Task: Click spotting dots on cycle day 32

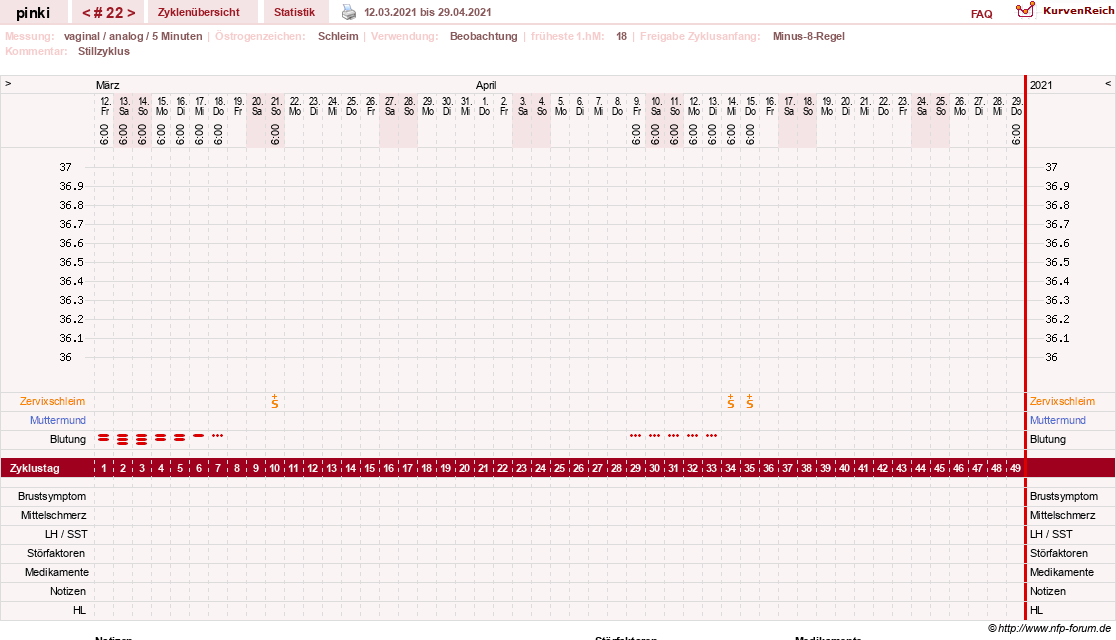Action: pos(693,436)
